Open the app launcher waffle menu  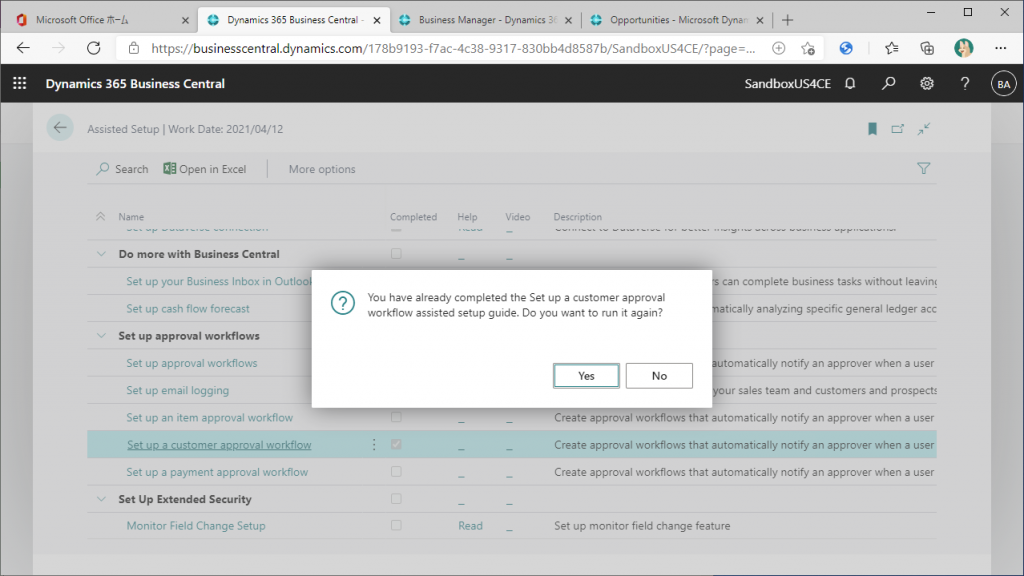tap(20, 84)
